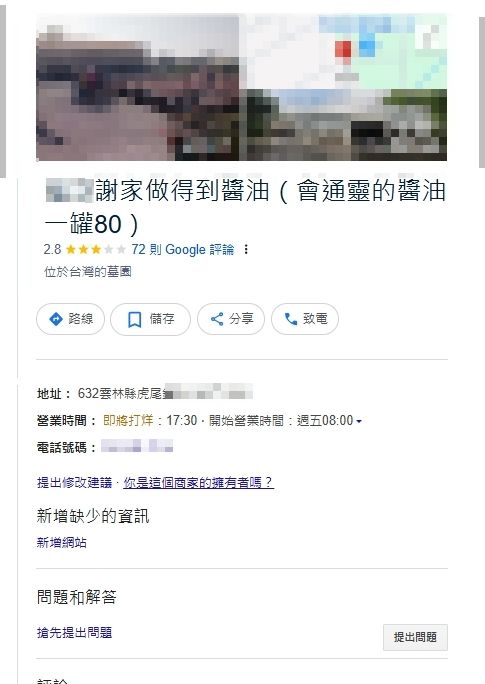Click the 致電 button label

(x=315, y=319)
